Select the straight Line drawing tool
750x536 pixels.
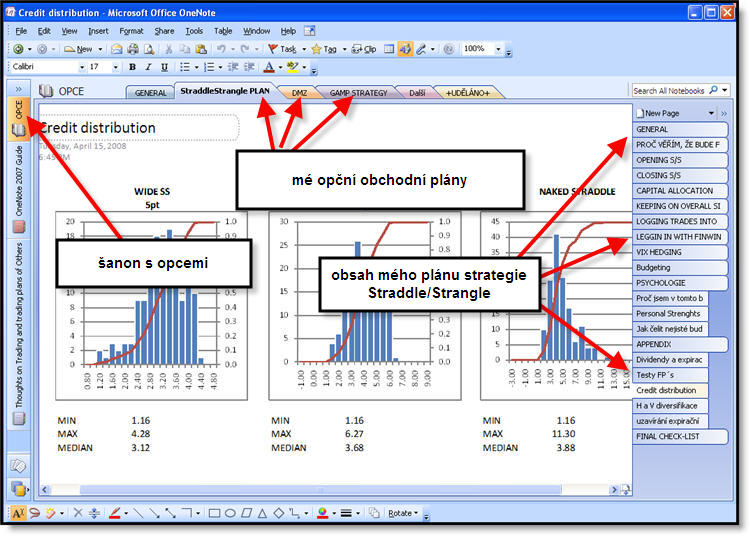point(138,514)
